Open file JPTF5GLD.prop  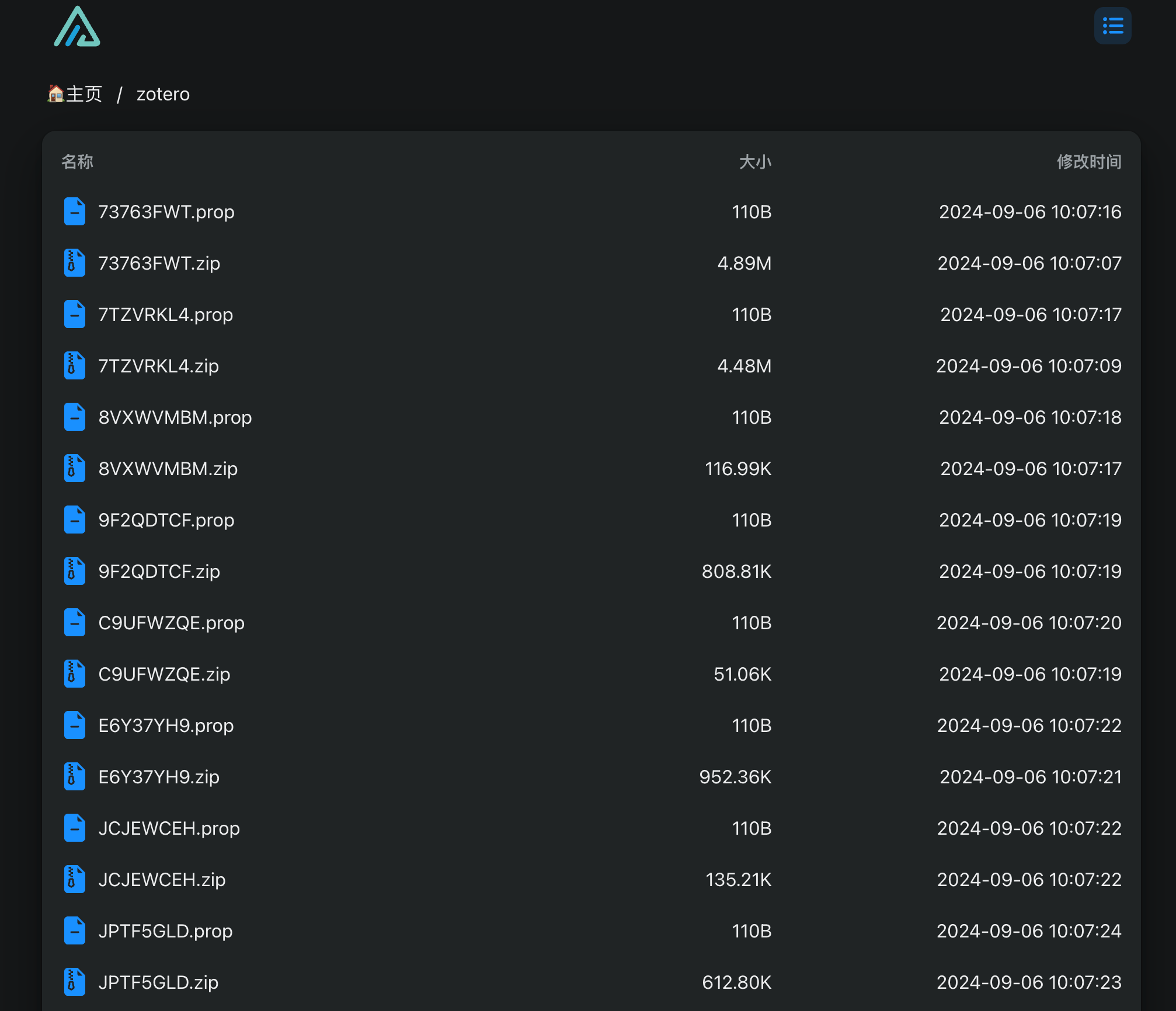coord(166,931)
